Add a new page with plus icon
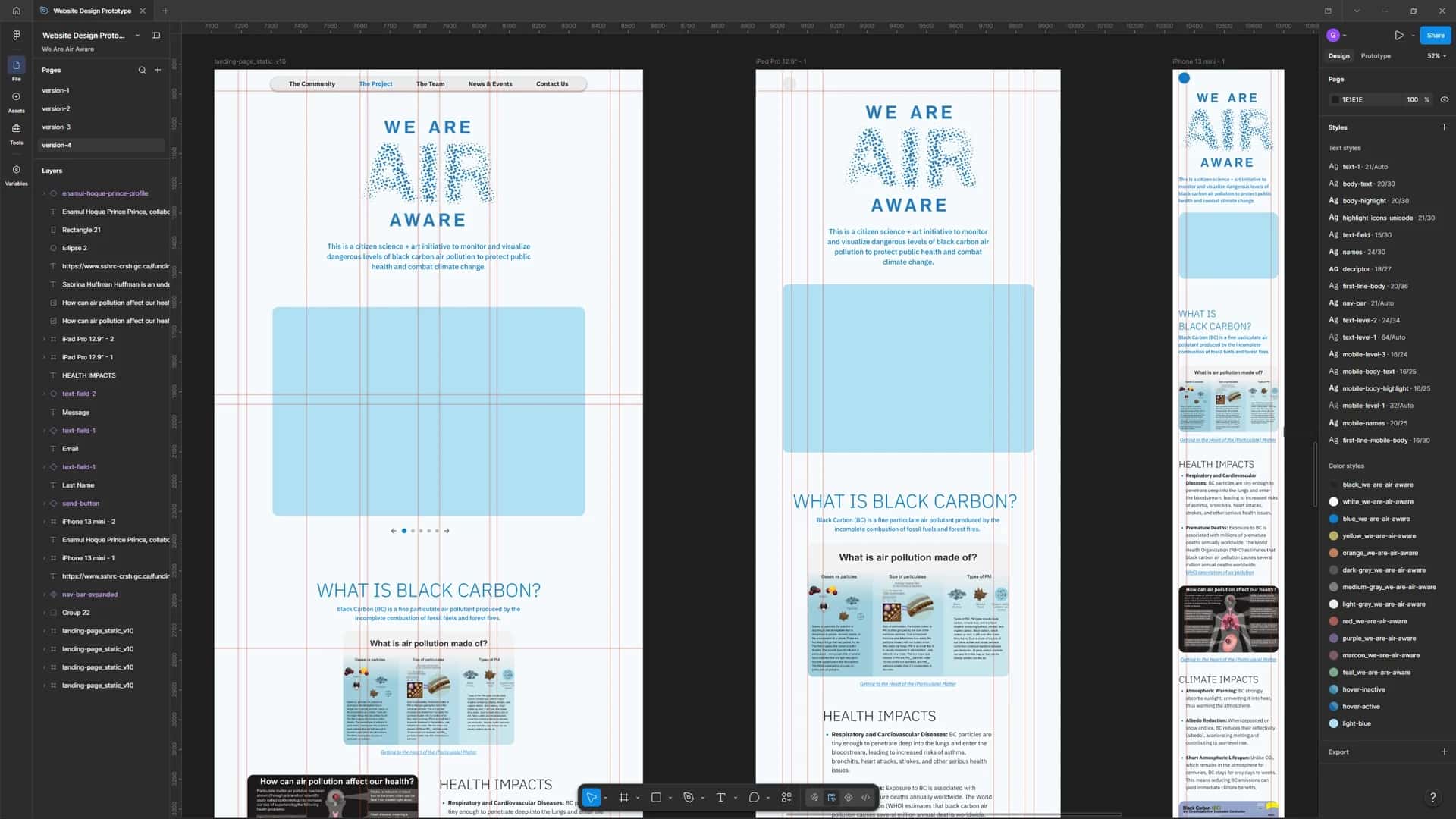1456x819 pixels. click(x=158, y=70)
